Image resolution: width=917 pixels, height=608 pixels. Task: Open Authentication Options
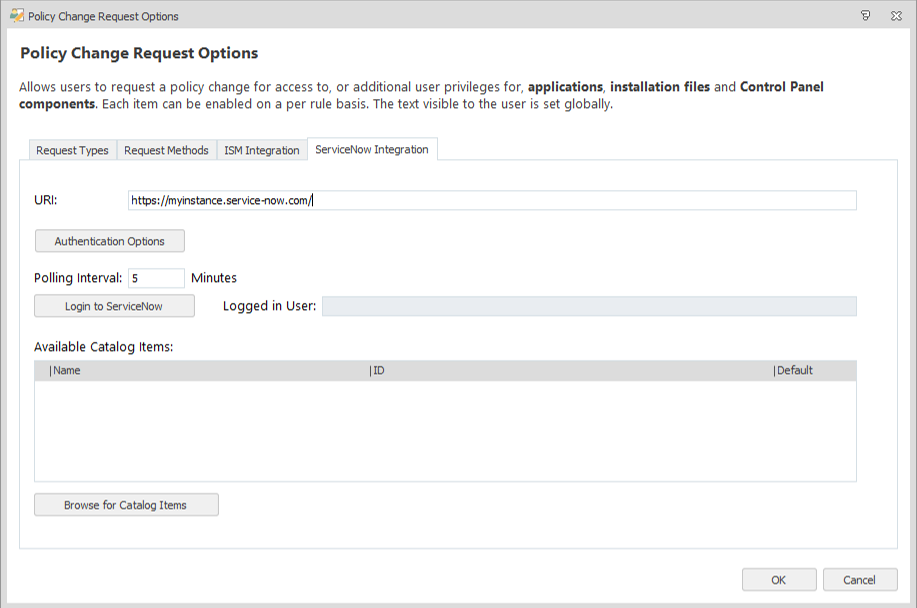point(110,241)
